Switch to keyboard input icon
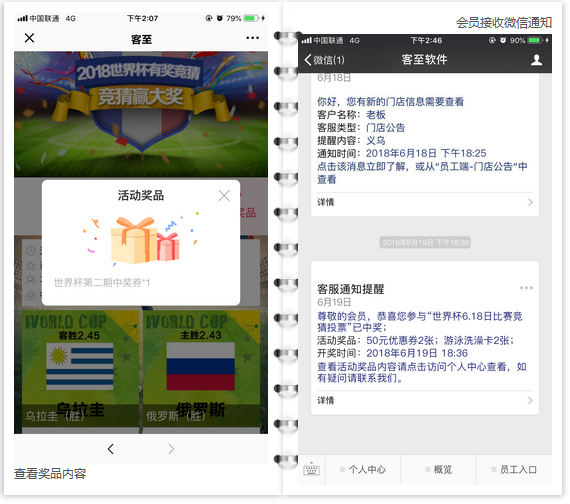The width and height of the screenshot is (570, 504). tap(312, 469)
